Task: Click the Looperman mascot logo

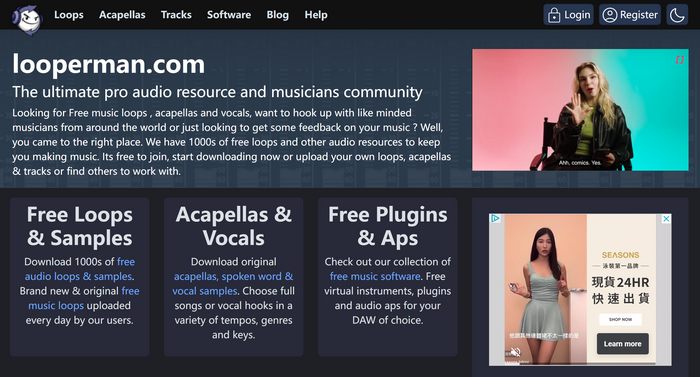Action: [x=27, y=19]
